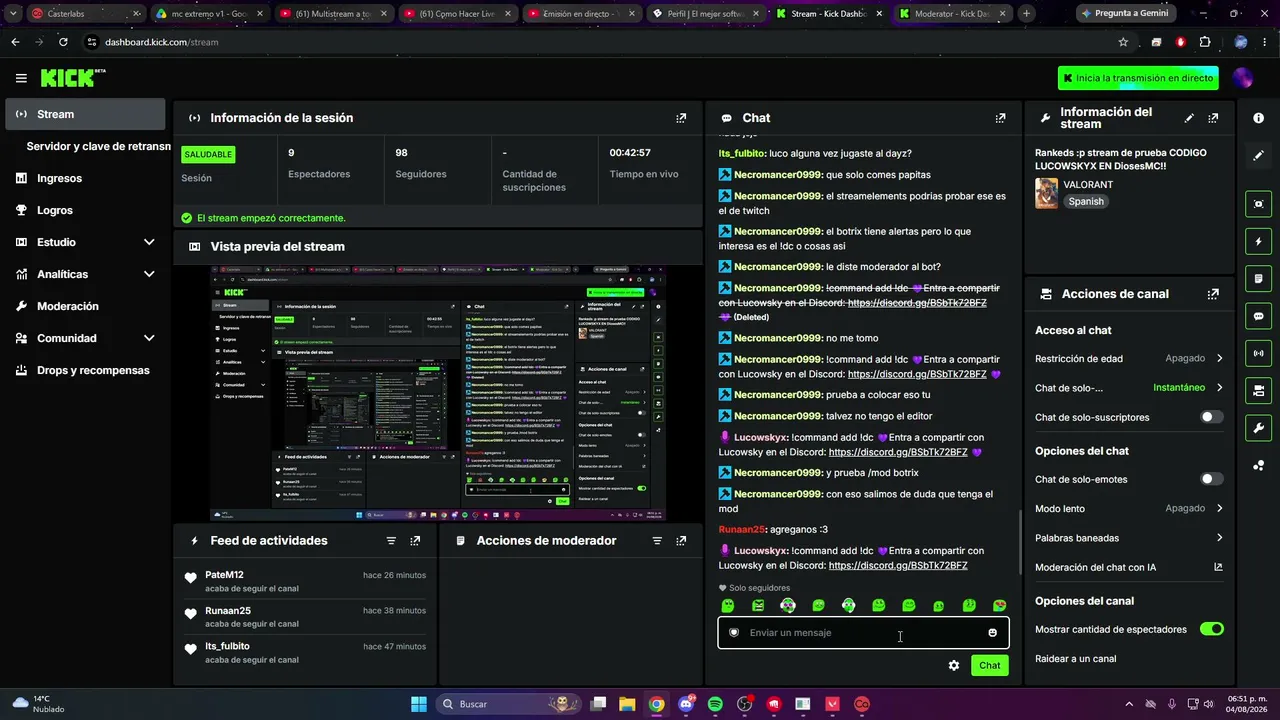1280x720 pixels.
Task: Select Stream in the left sidebar
Action: pyautogui.click(x=85, y=114)
